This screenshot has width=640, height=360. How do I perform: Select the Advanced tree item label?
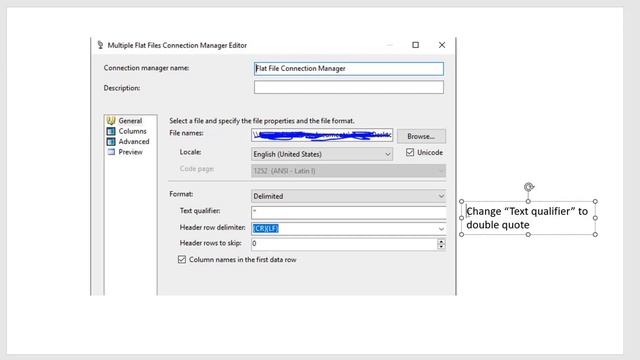[134, 142]
